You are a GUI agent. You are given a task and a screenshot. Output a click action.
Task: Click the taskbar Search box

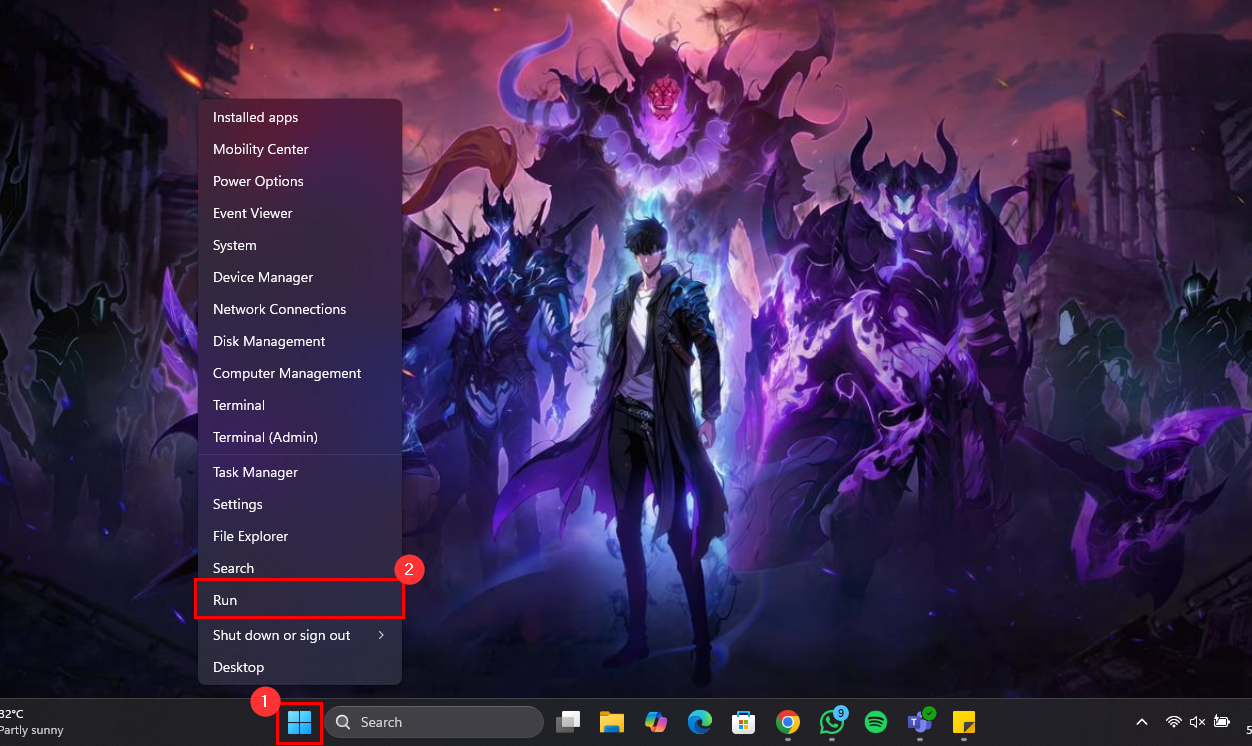tap(434, 722)
